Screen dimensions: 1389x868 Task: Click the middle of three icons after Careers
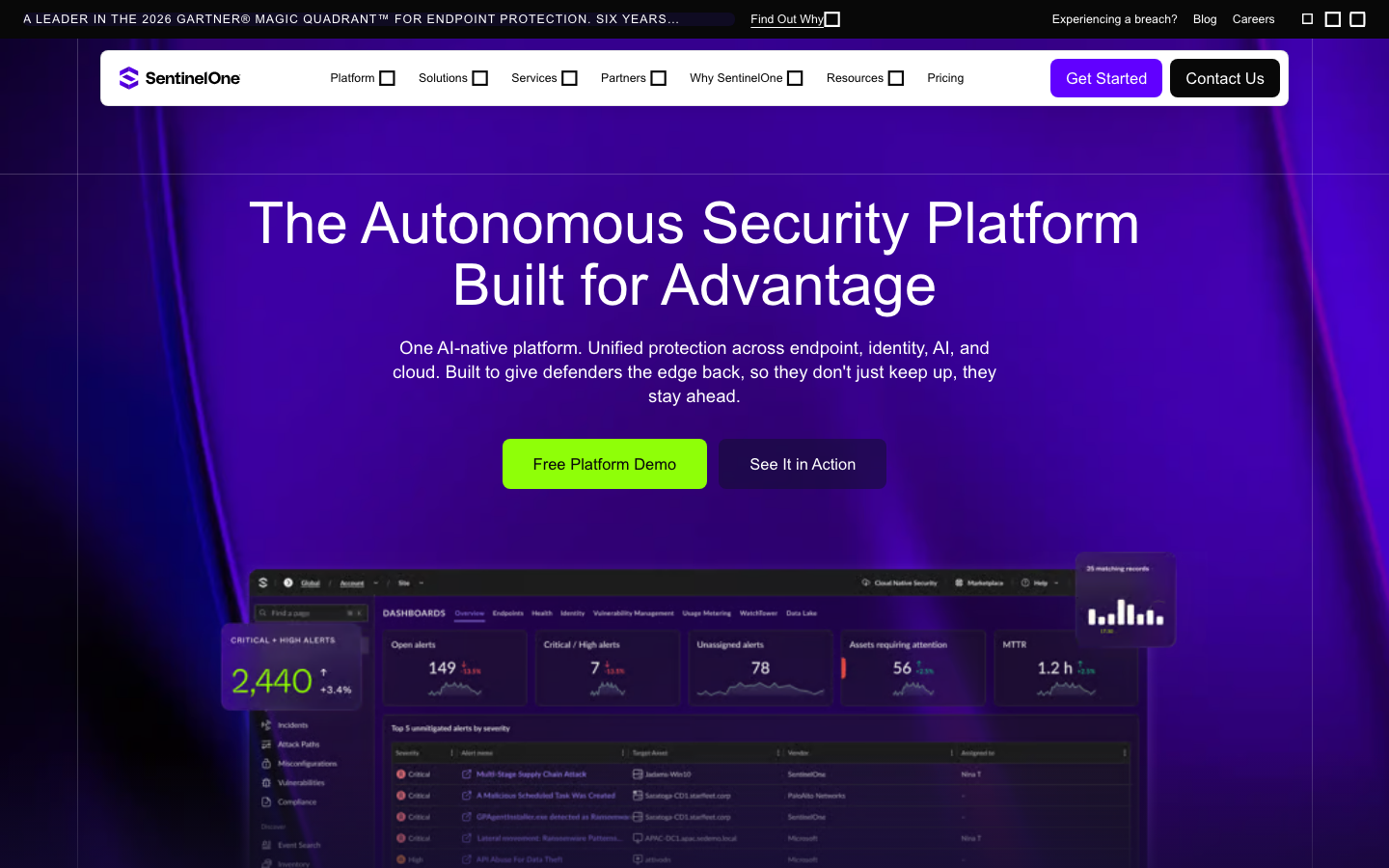(1333, 19)
